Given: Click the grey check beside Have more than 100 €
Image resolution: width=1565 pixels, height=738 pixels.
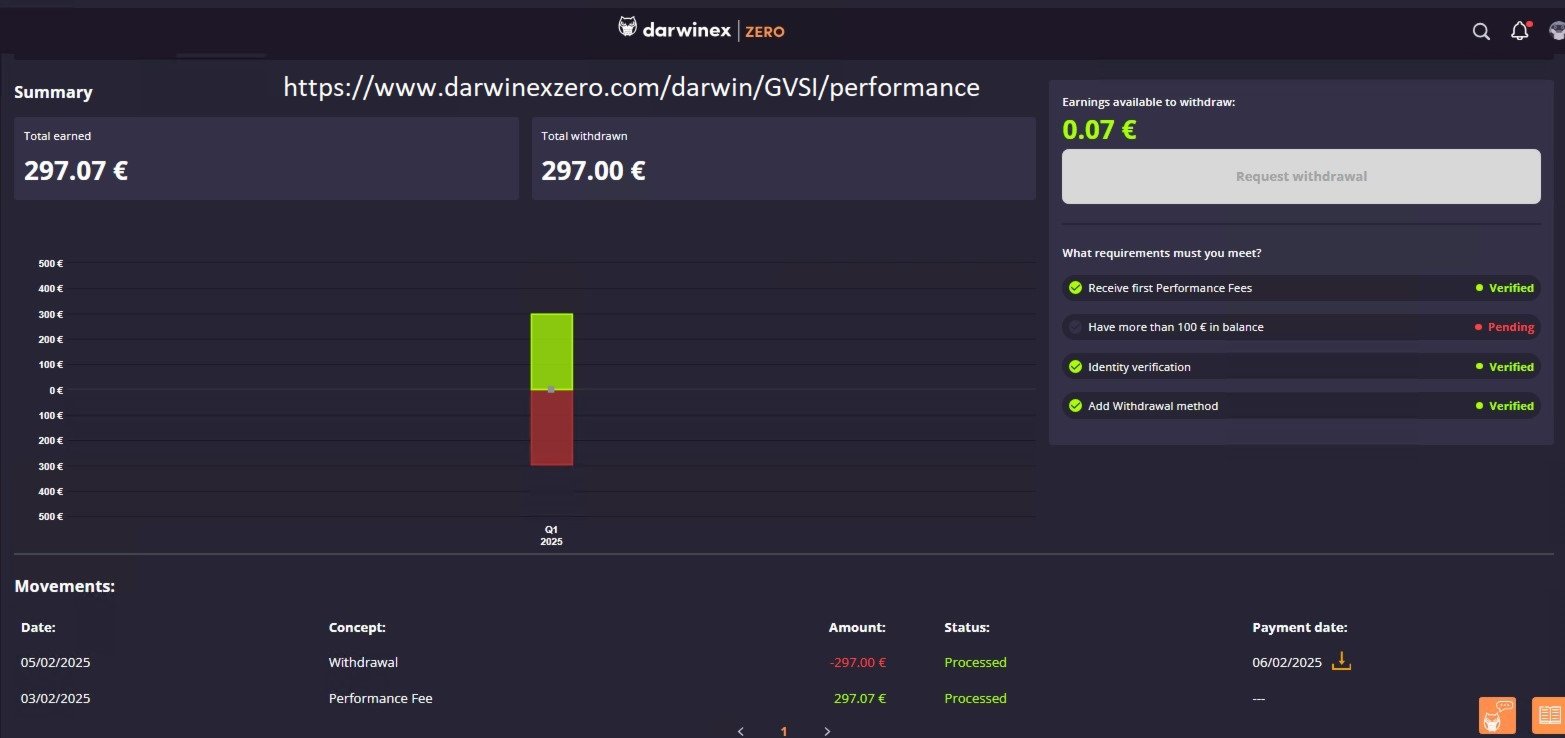Looking at the screenshot, I should tap(1075, 327).
